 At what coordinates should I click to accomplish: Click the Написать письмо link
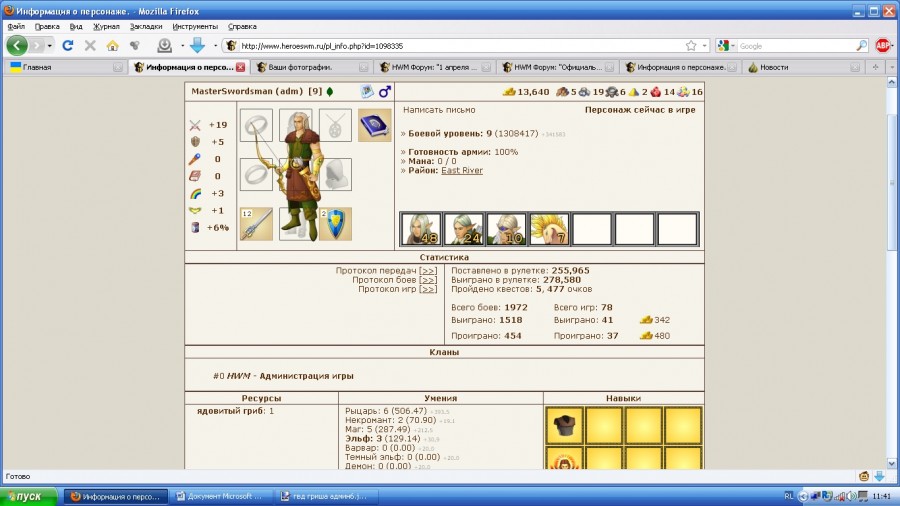pos(439,110)
